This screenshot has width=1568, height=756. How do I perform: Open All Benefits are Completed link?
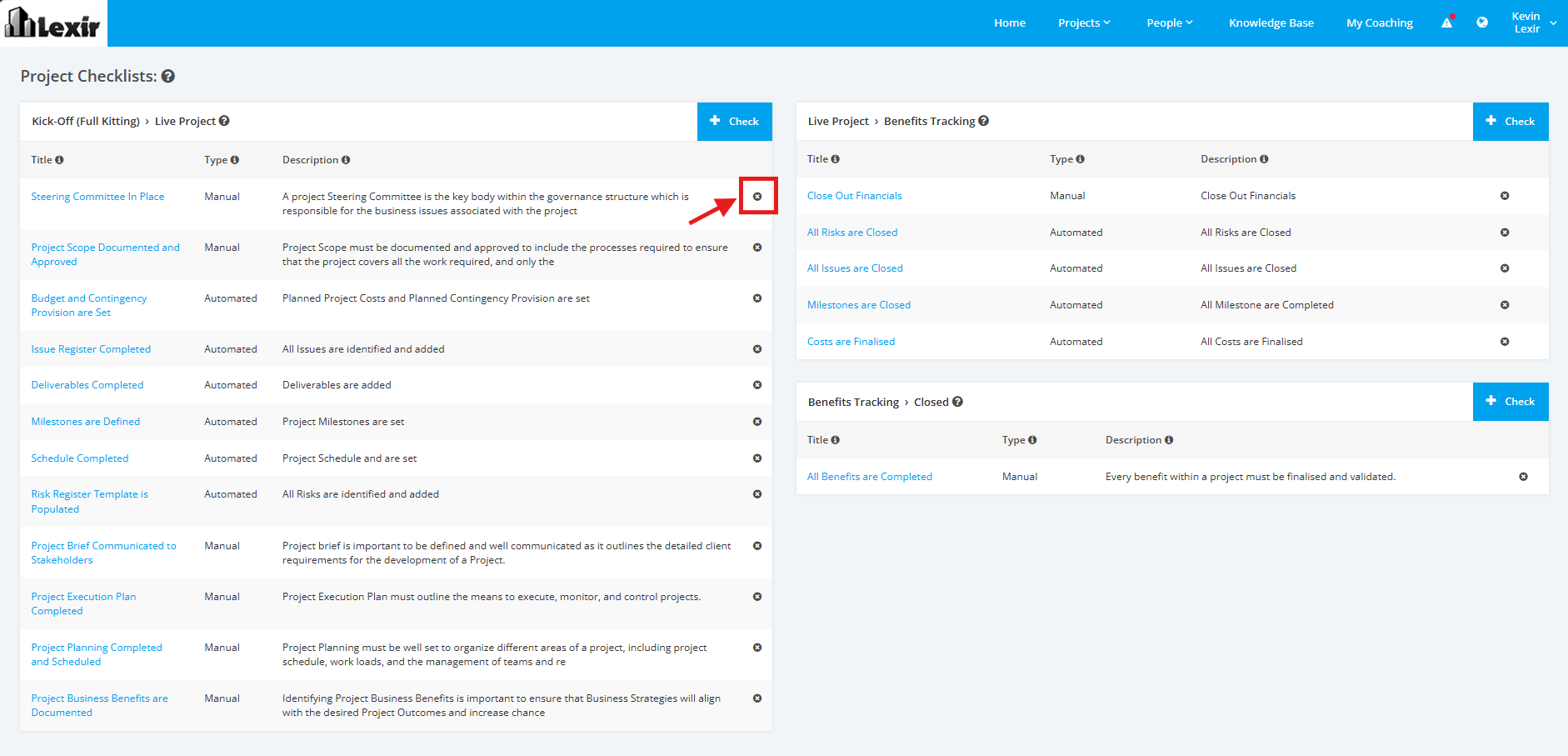[870, 477]
